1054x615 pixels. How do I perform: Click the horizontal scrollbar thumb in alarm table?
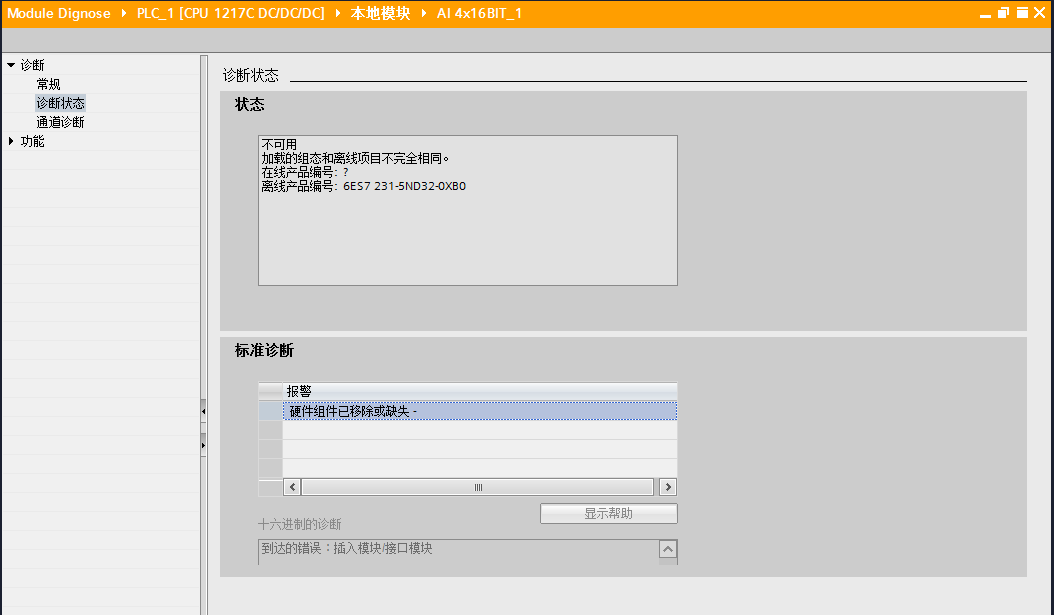coord(477,487)
